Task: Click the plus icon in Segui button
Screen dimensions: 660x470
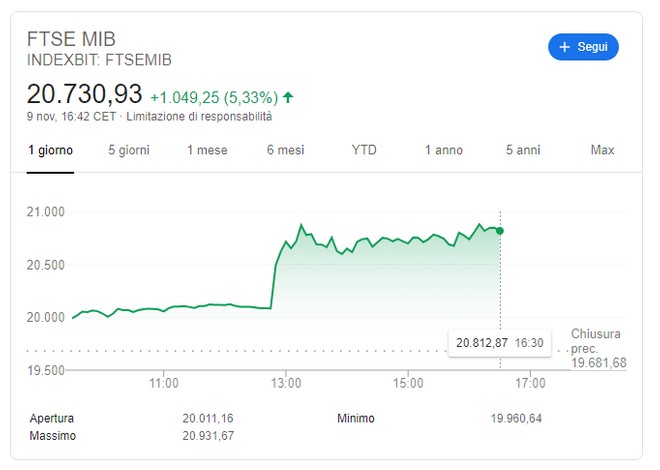Action: 564,47
